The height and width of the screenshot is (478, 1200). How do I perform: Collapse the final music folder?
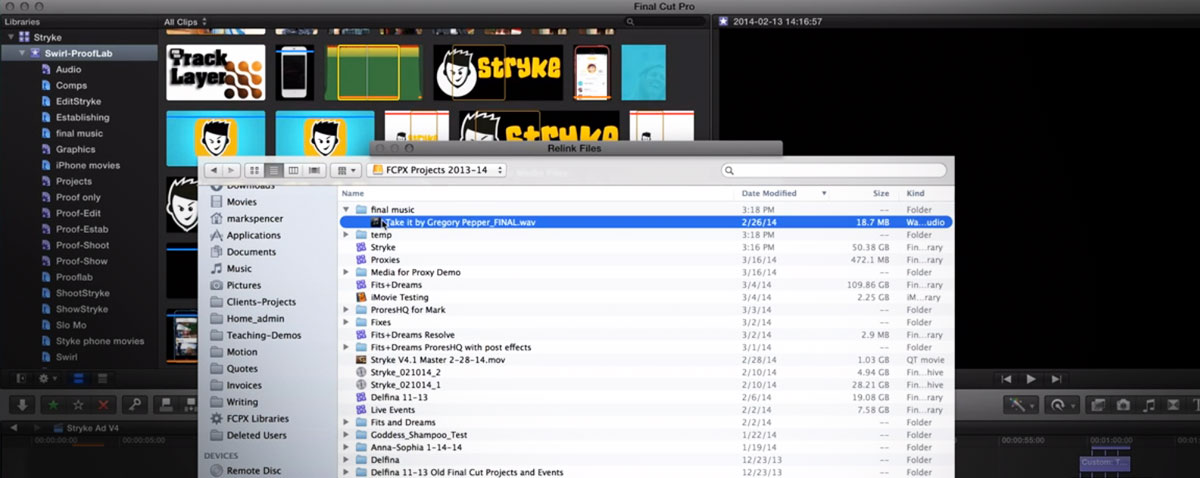pyautogui.click(x=347, y=209)
